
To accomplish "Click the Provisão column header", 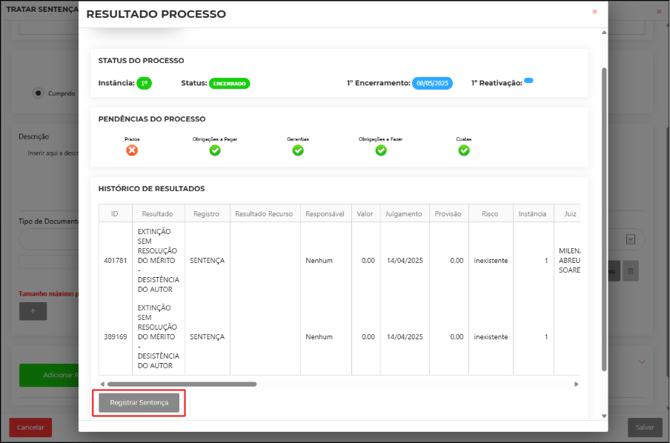I will tap(449, 214).
